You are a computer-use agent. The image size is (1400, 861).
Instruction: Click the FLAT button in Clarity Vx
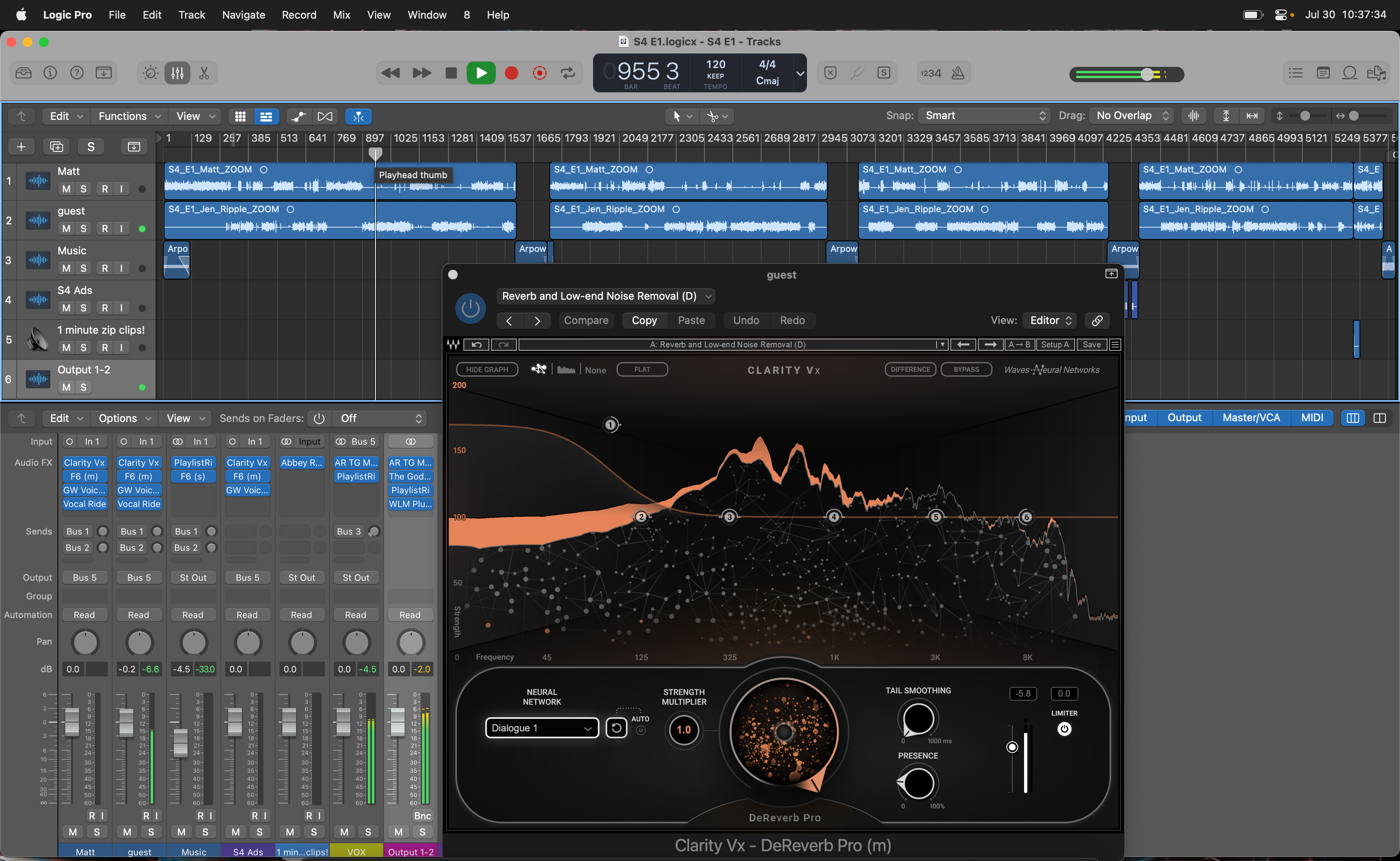coord(642,370)
